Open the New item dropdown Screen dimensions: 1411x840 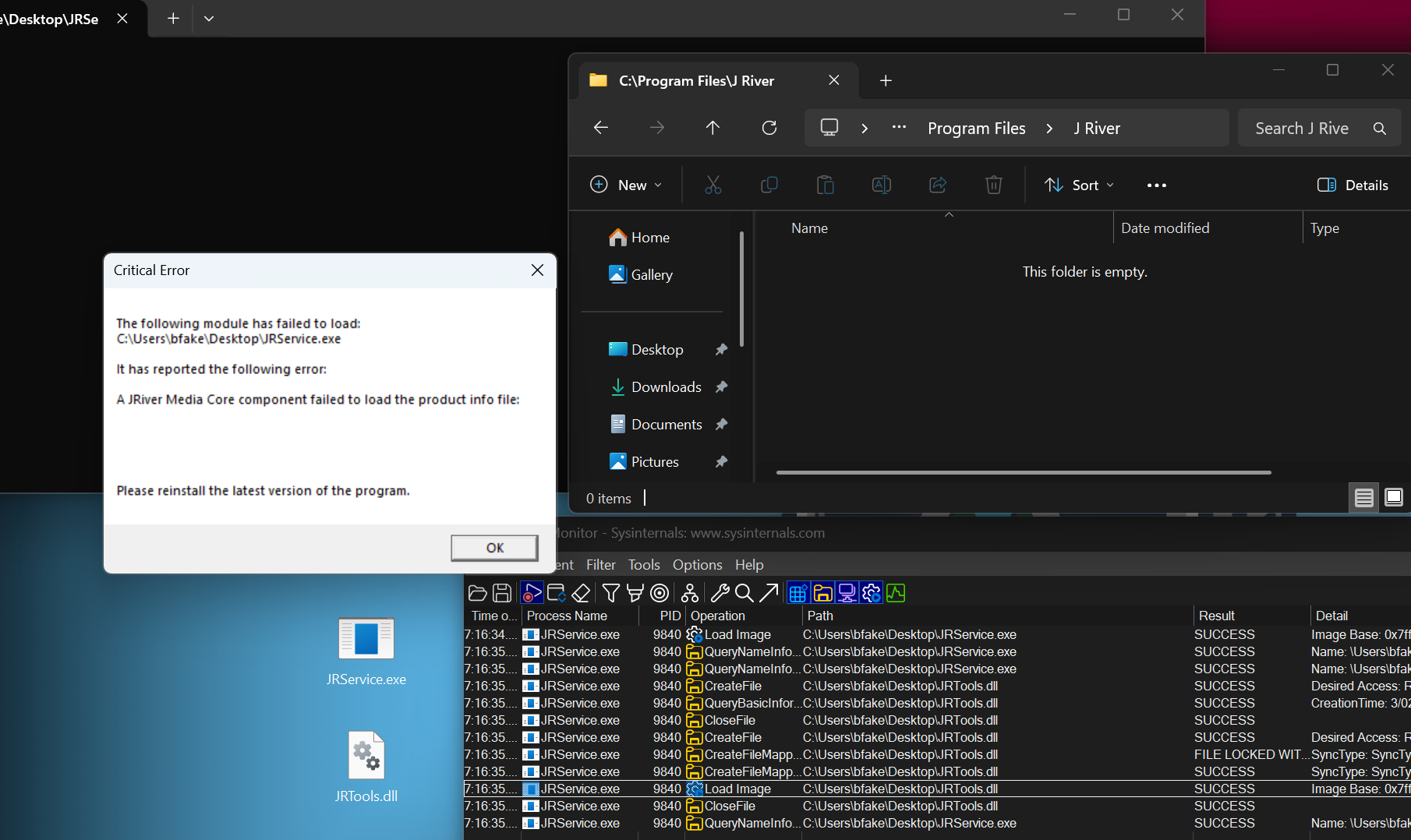click(x=626, y=185)
